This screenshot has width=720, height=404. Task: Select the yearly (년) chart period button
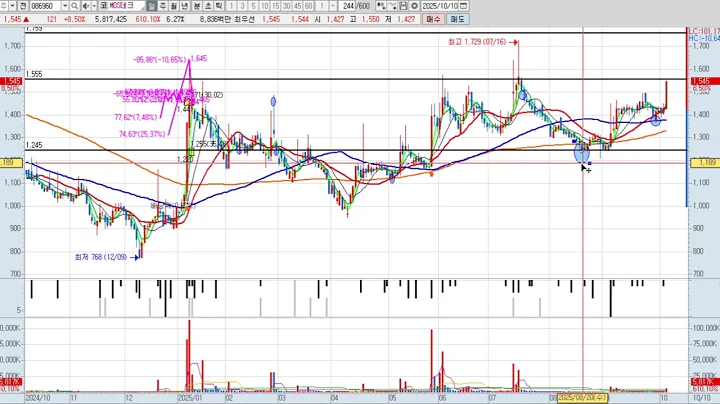pyautogui.click(x=185, y=6)
